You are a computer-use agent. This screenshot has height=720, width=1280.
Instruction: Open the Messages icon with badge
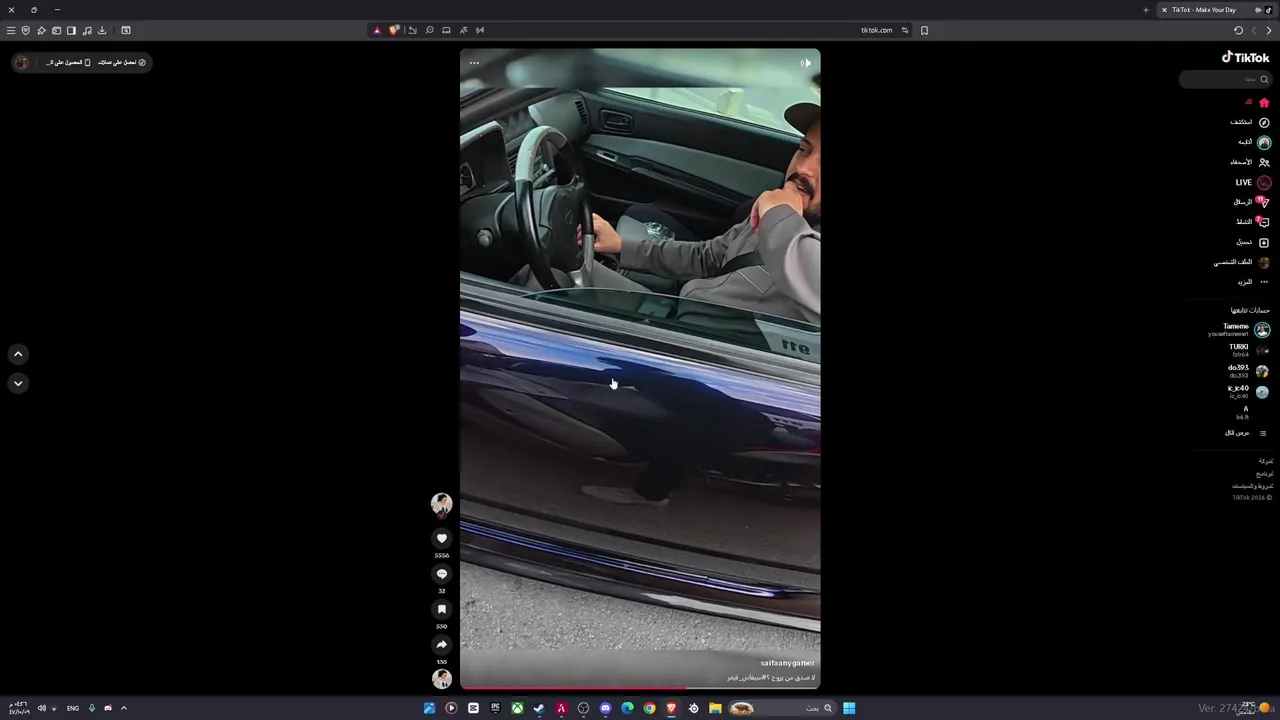(1263, 202)
